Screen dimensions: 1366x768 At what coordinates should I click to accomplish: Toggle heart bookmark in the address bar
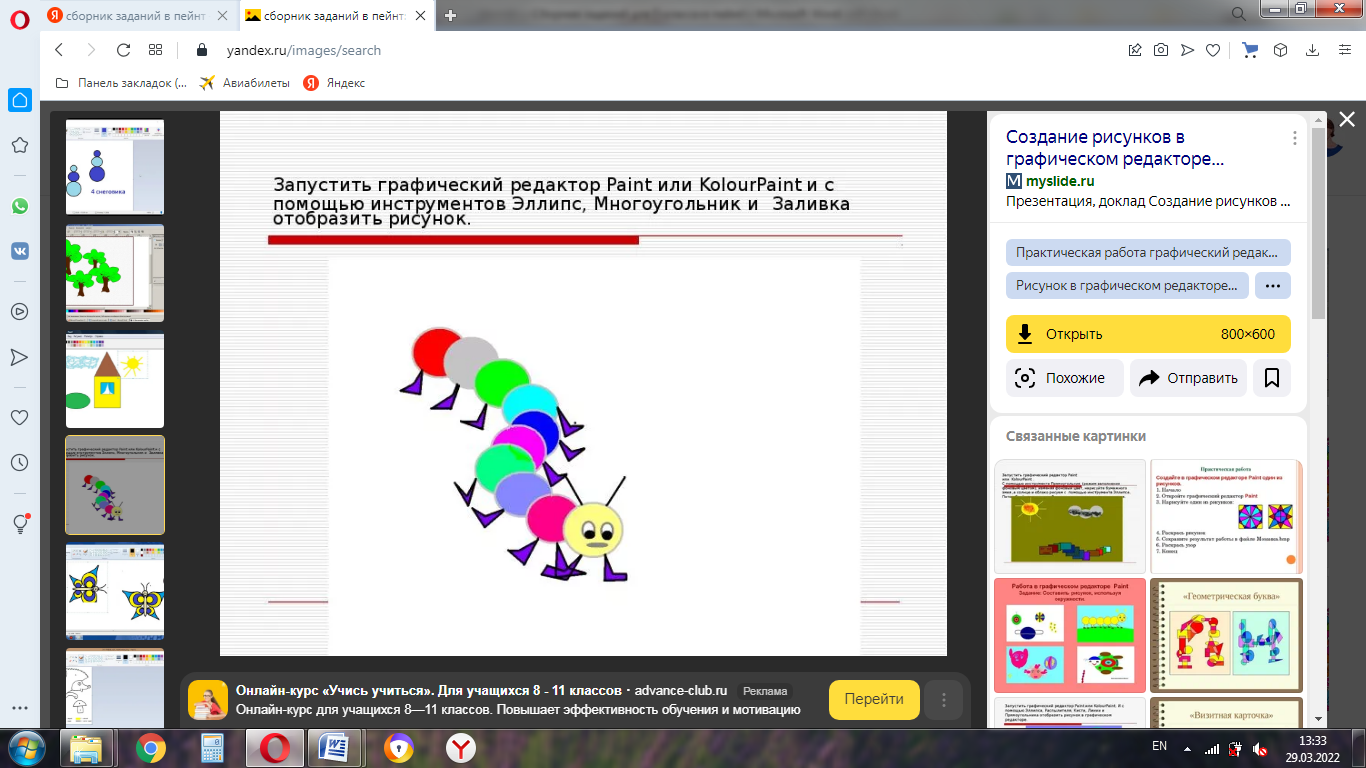1212,50
